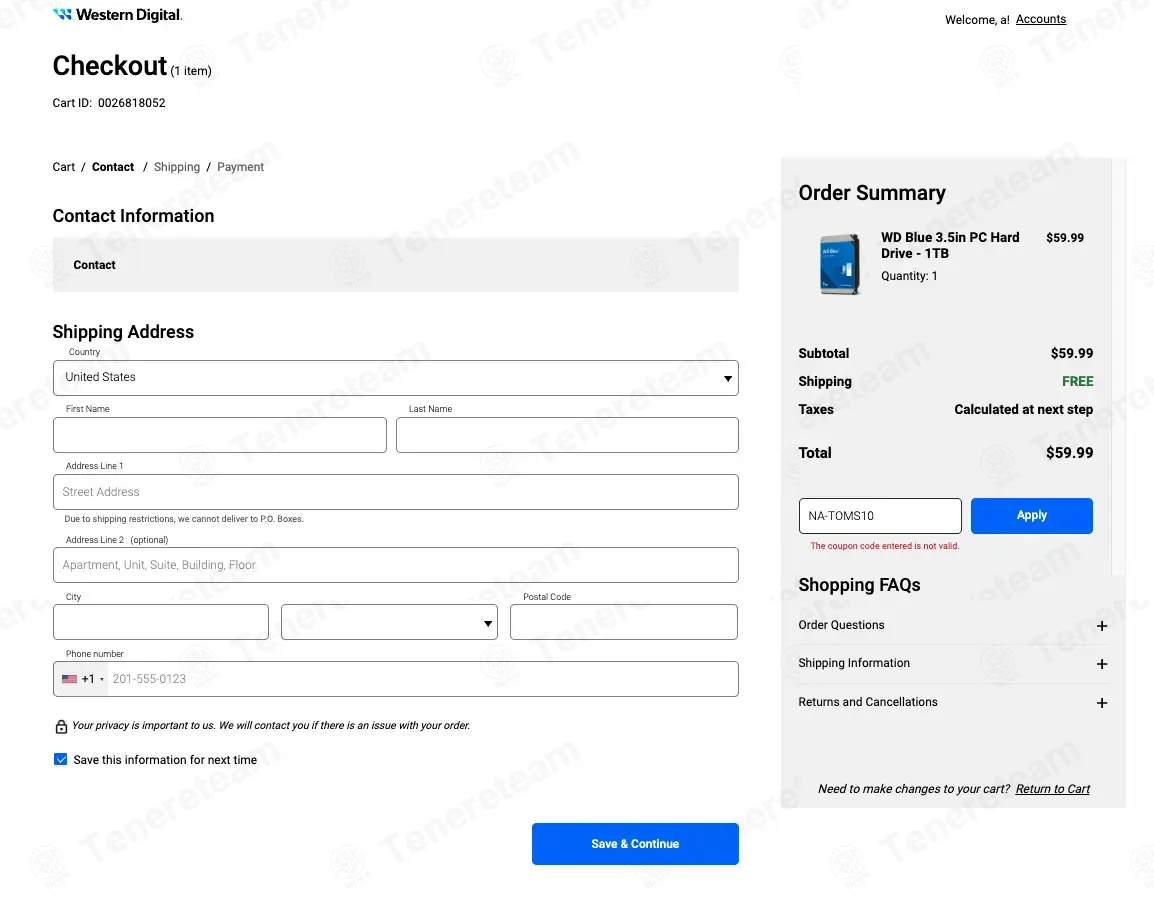Viewport: 1154px width, 924px height.
Task: Expand Shipping Information FAQ plus icon
Action: [1102, 664]
